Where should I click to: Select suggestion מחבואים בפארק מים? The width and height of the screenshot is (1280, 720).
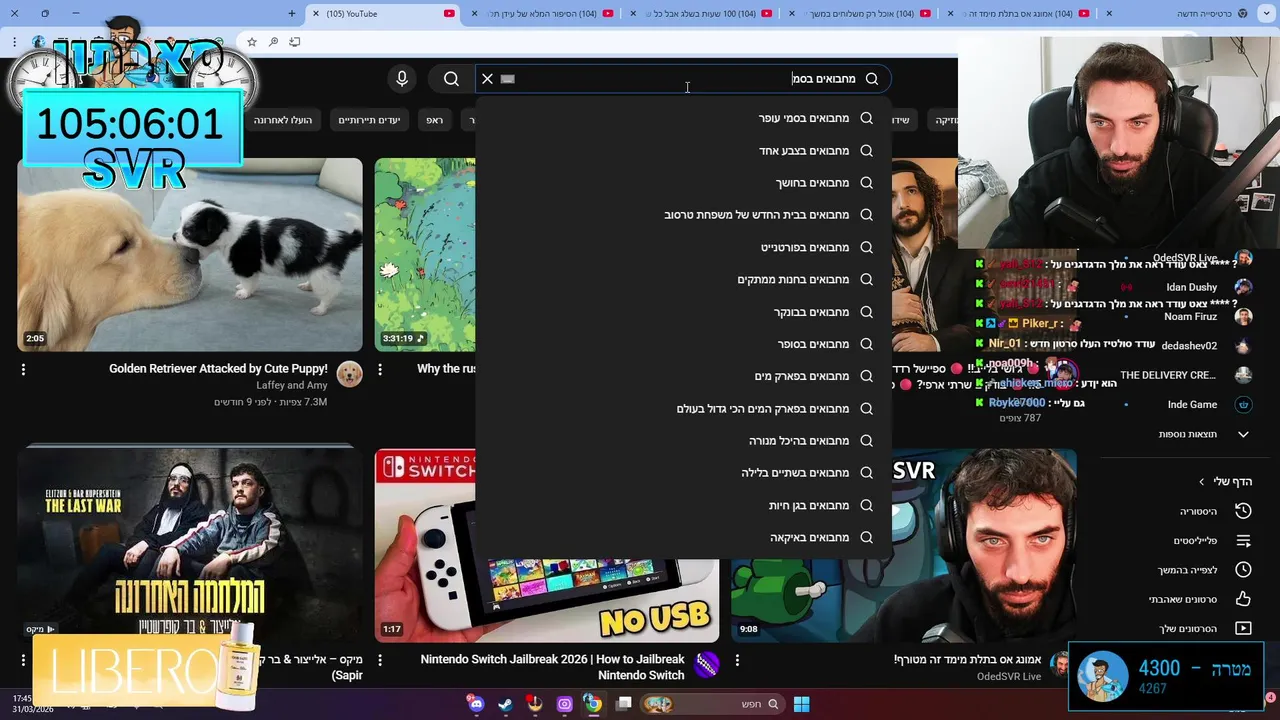pos(683,376)
